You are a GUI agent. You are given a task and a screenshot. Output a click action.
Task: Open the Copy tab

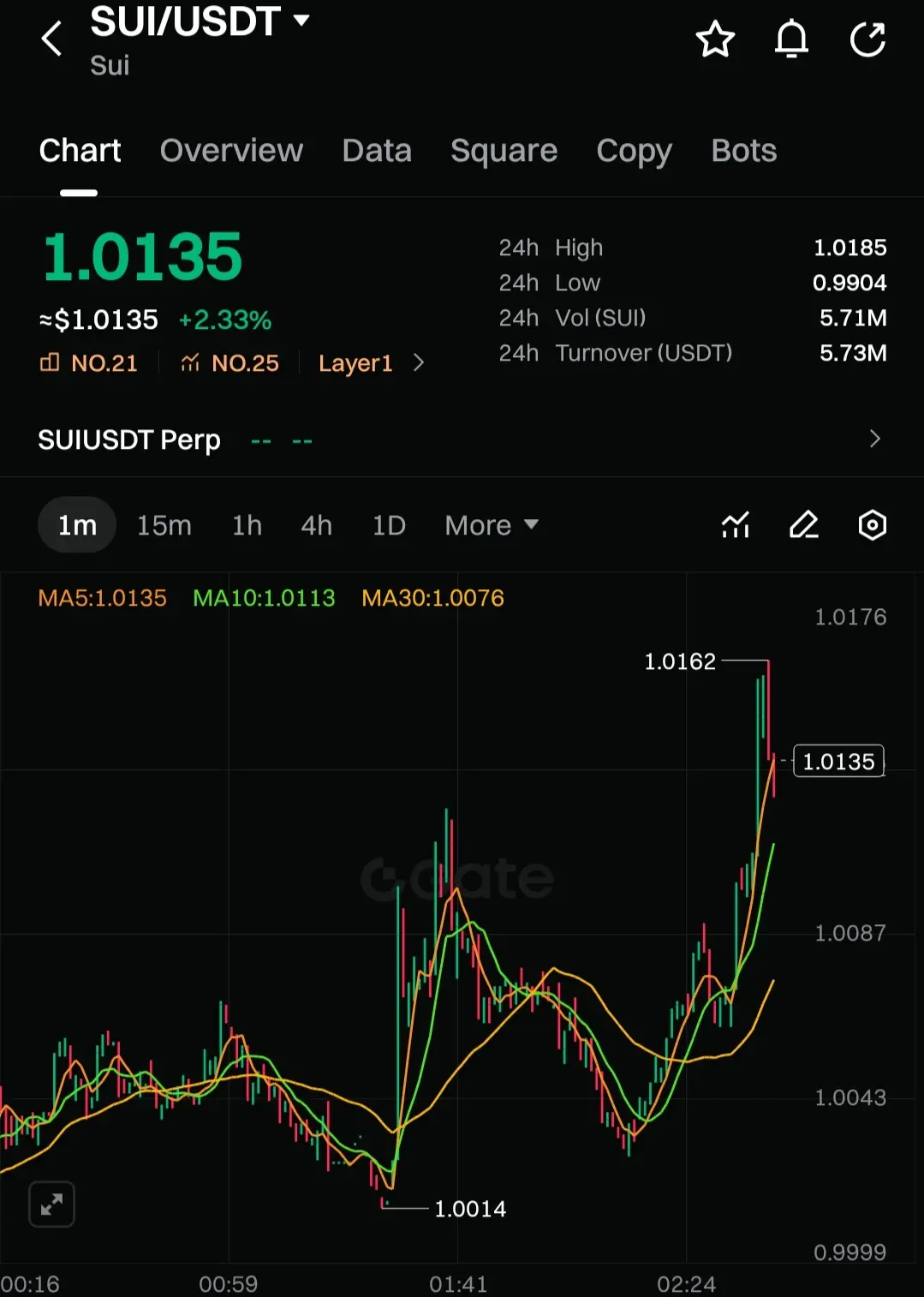tap(634, 151)
